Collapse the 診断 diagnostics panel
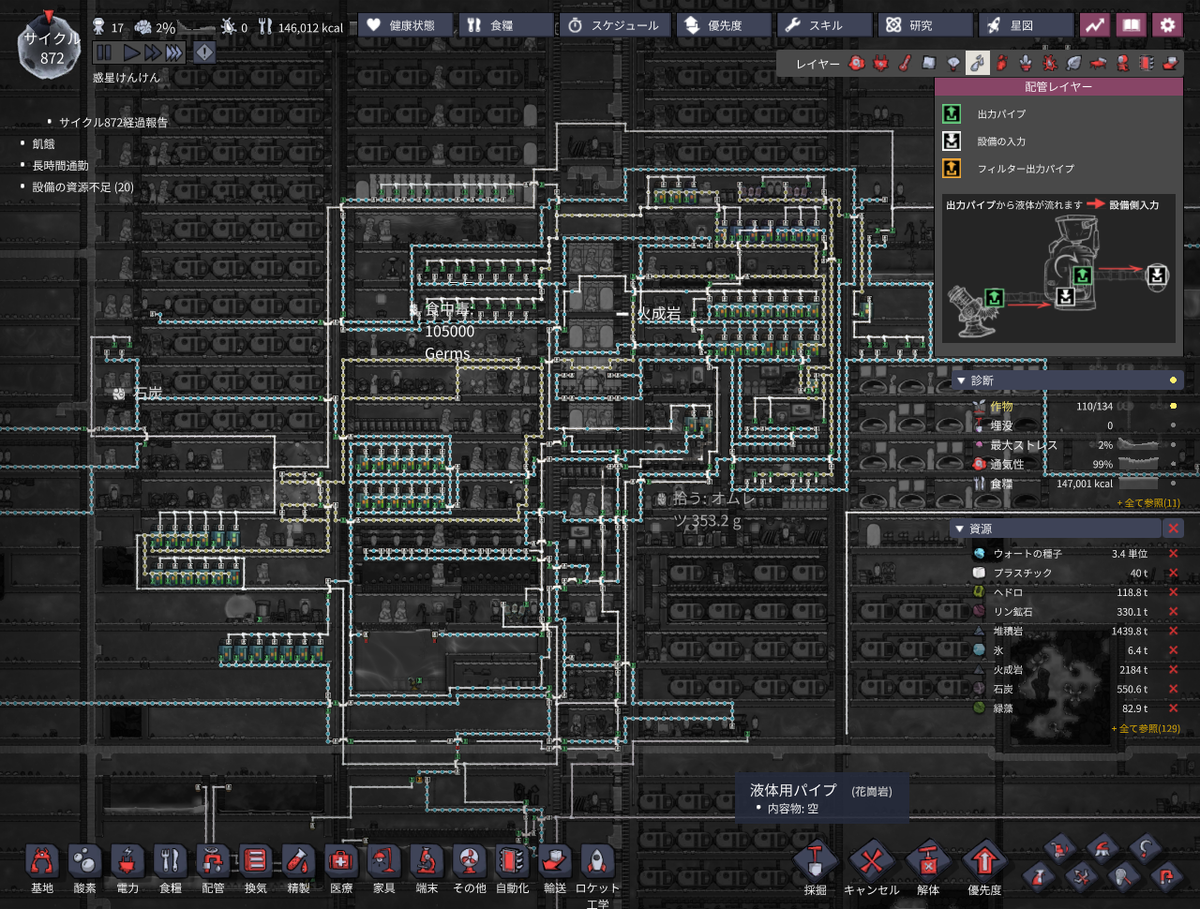 pyautogui.click(x=1067, y=380)
